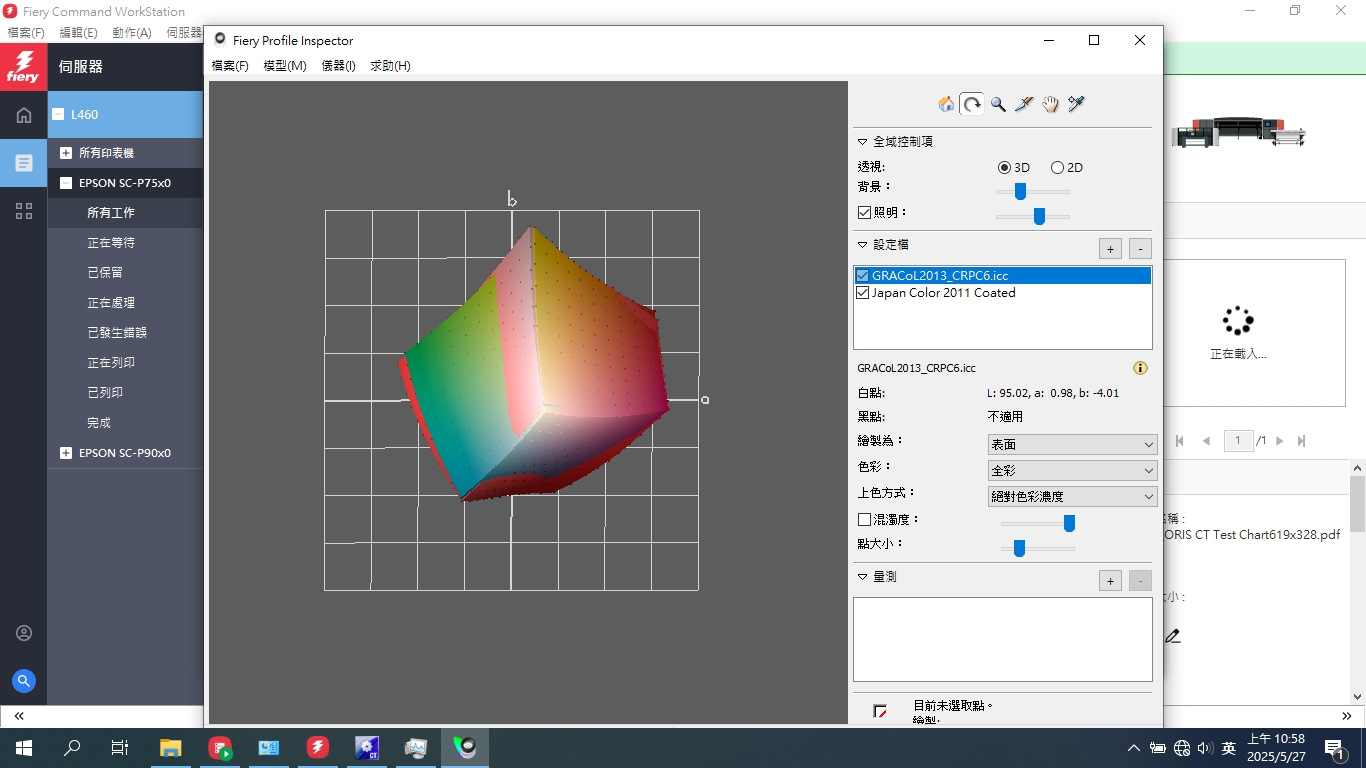Collapse the 全域控制項 section

coord(863,142)
